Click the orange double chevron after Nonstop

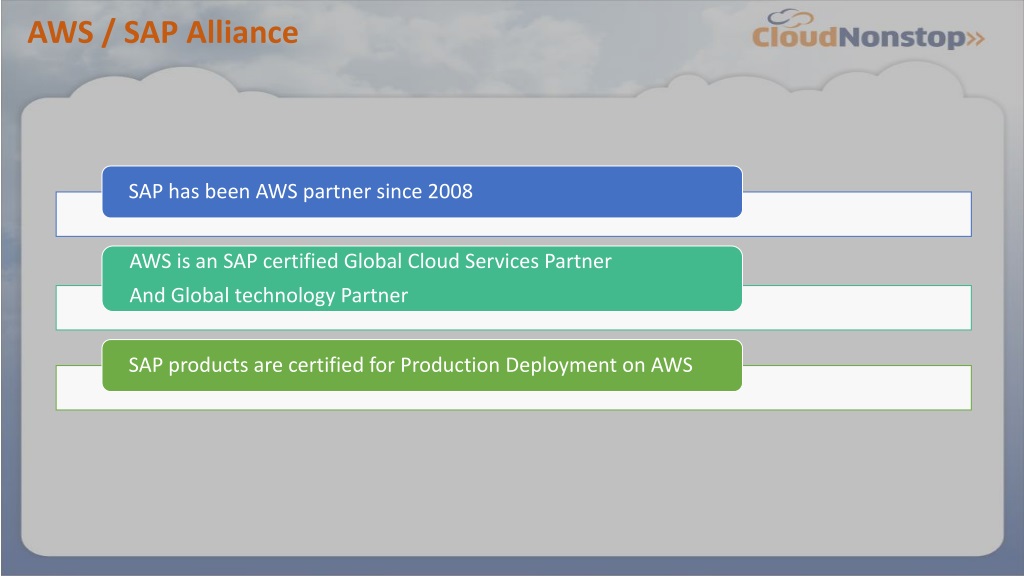975,39
